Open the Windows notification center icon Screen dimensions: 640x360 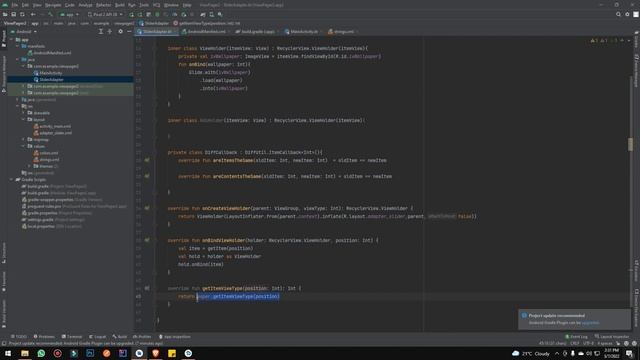coord(629,353)
